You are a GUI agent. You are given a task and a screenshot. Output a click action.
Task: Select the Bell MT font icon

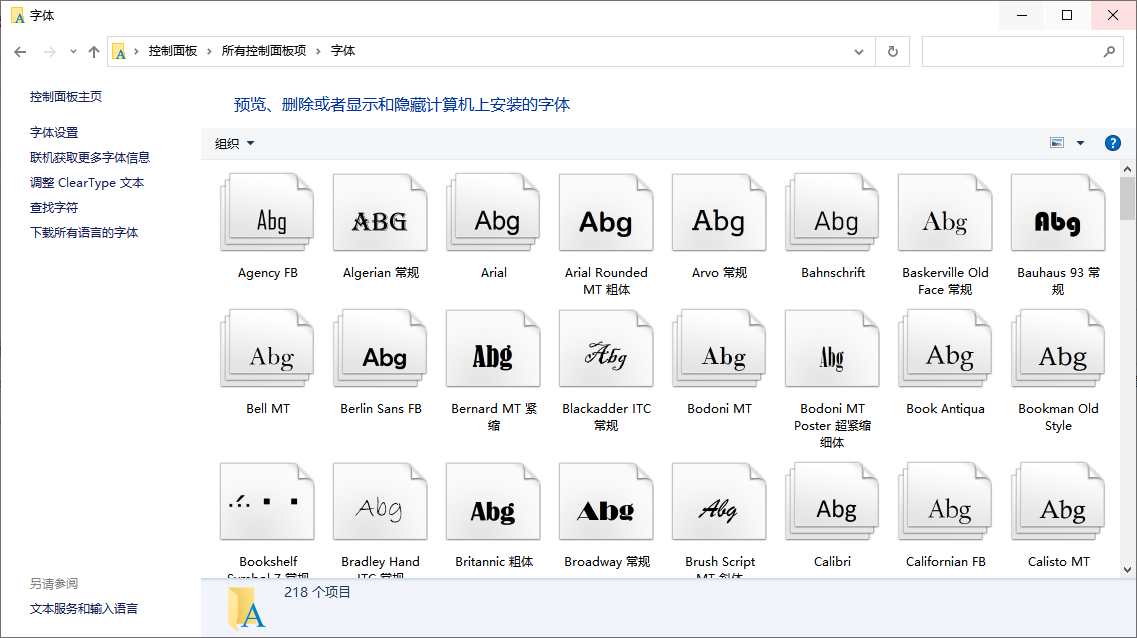(267, 349)
